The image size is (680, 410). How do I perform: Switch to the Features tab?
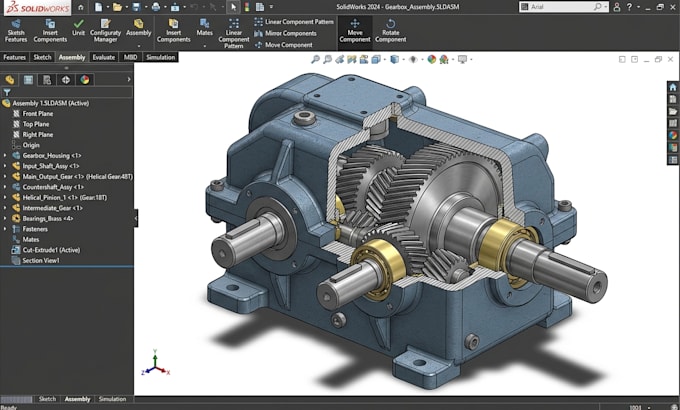14,57
